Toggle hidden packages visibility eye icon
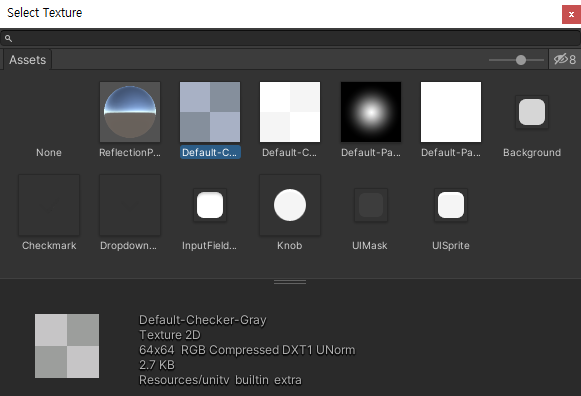The height and width of the screenshot is (396, 581). coord(565,59)
